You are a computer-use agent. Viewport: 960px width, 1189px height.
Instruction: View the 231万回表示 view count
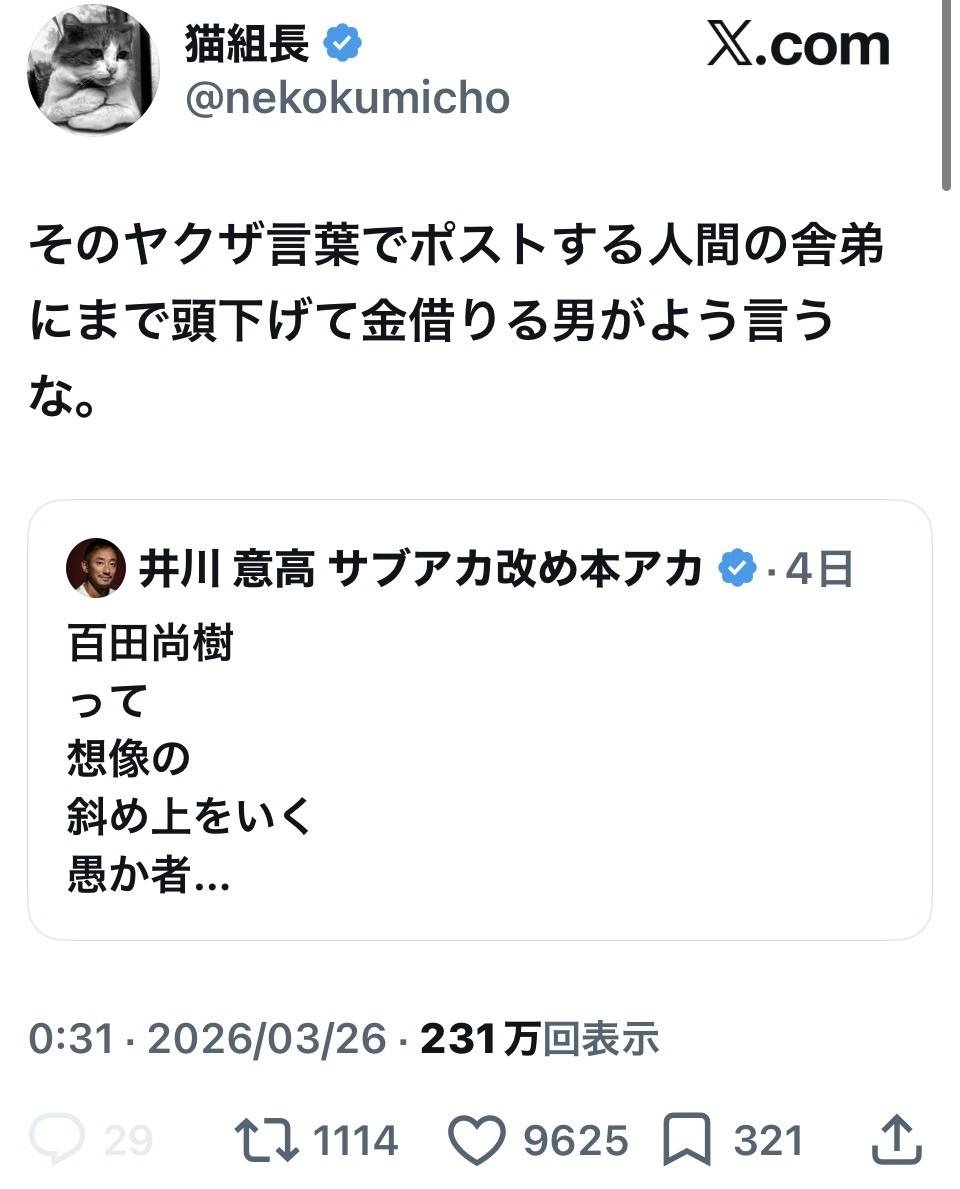pyautogui.click(x=539, y=1040)
